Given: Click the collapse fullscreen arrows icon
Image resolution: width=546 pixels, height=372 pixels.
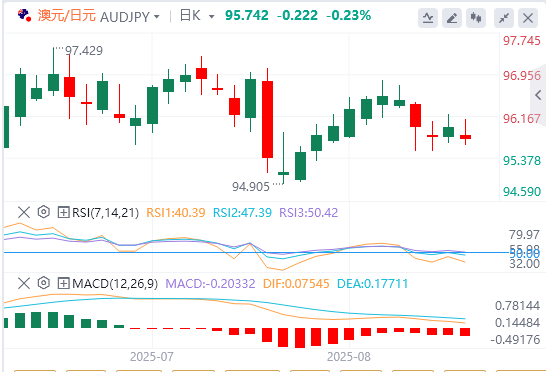Looking at the screenshot, I should [504, 18].
